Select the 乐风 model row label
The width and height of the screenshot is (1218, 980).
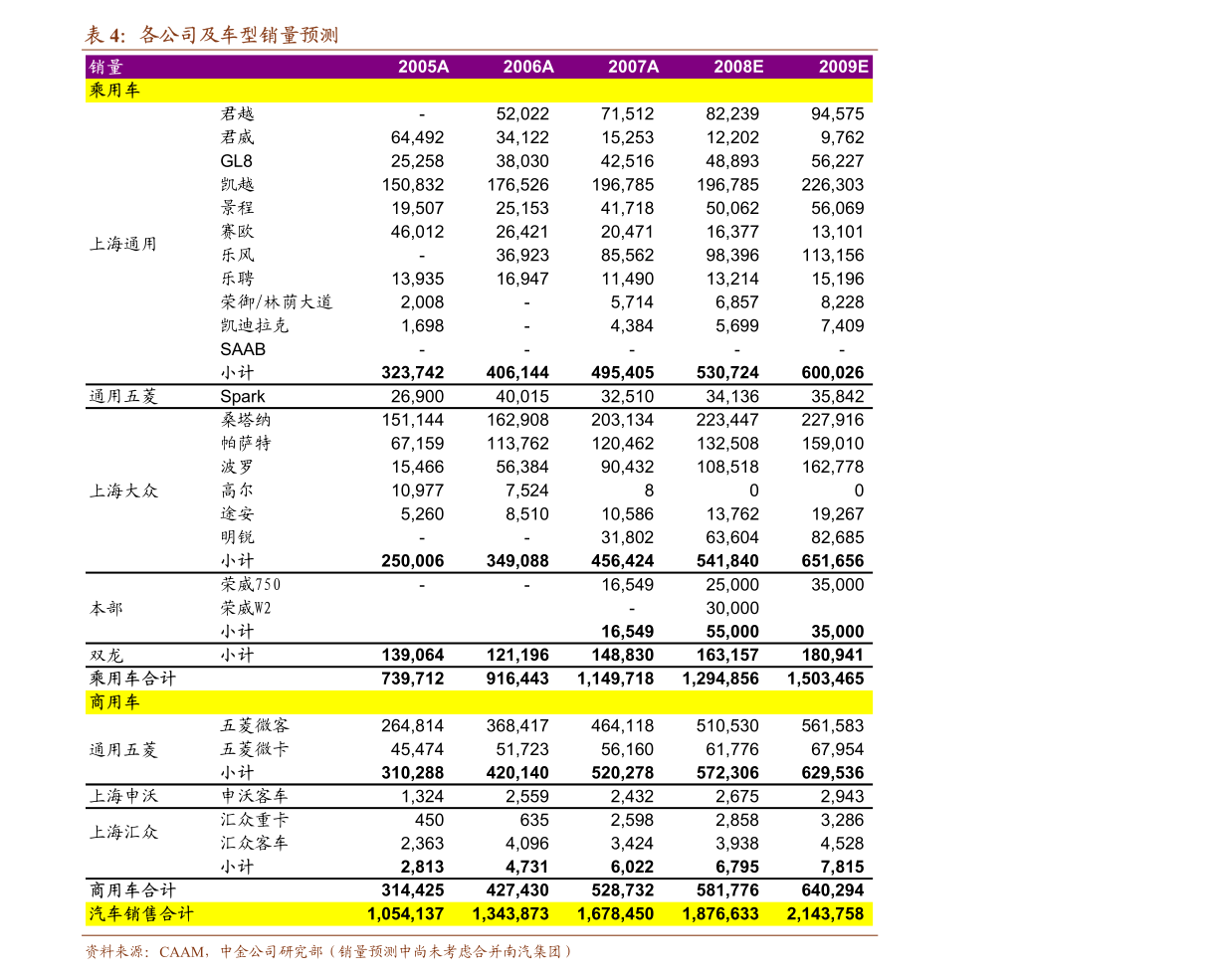tap(237, 256)
